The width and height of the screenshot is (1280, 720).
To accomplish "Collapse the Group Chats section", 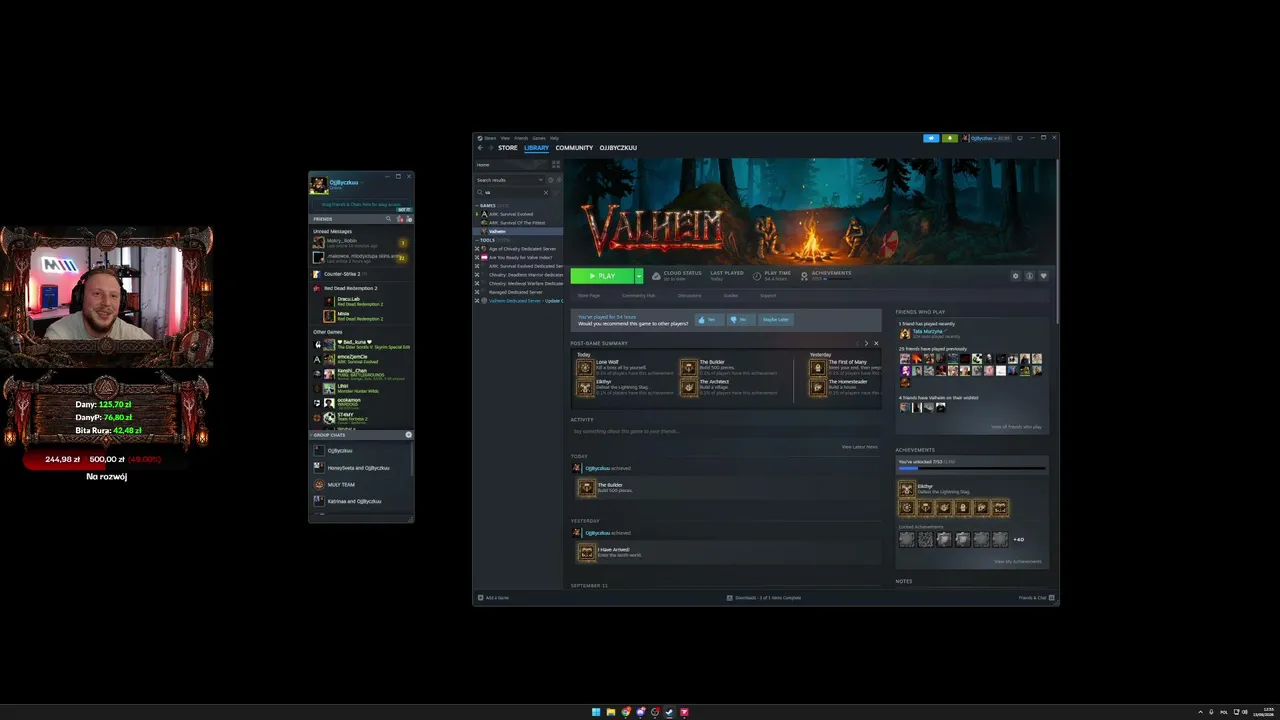I will [x=312, y=435].
